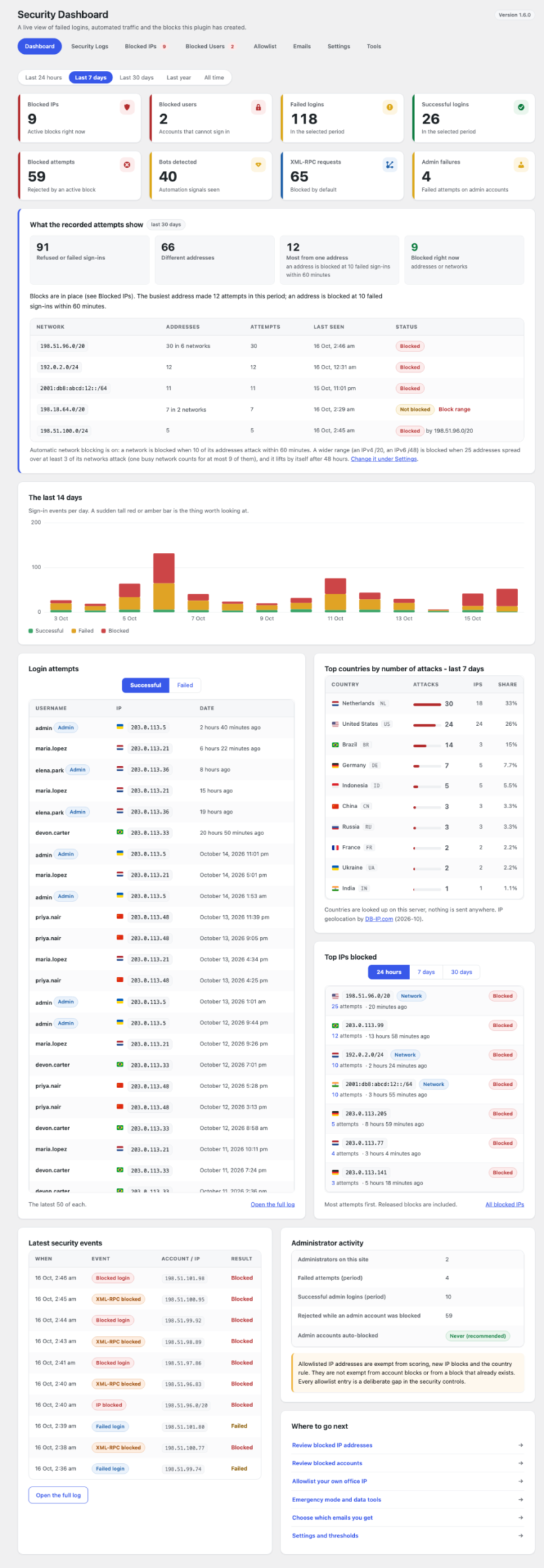Show Failed login attempts

[x=185, y=685]
